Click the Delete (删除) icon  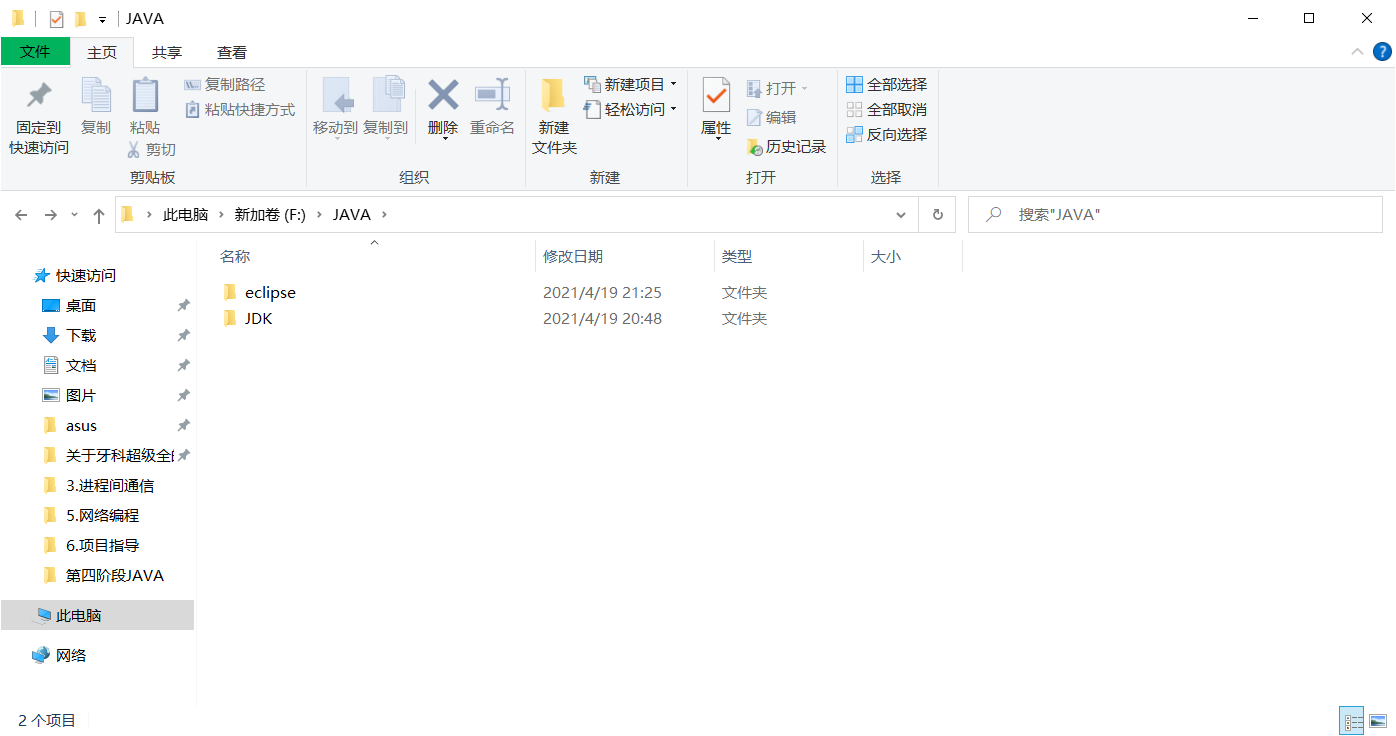coord(442,103)
